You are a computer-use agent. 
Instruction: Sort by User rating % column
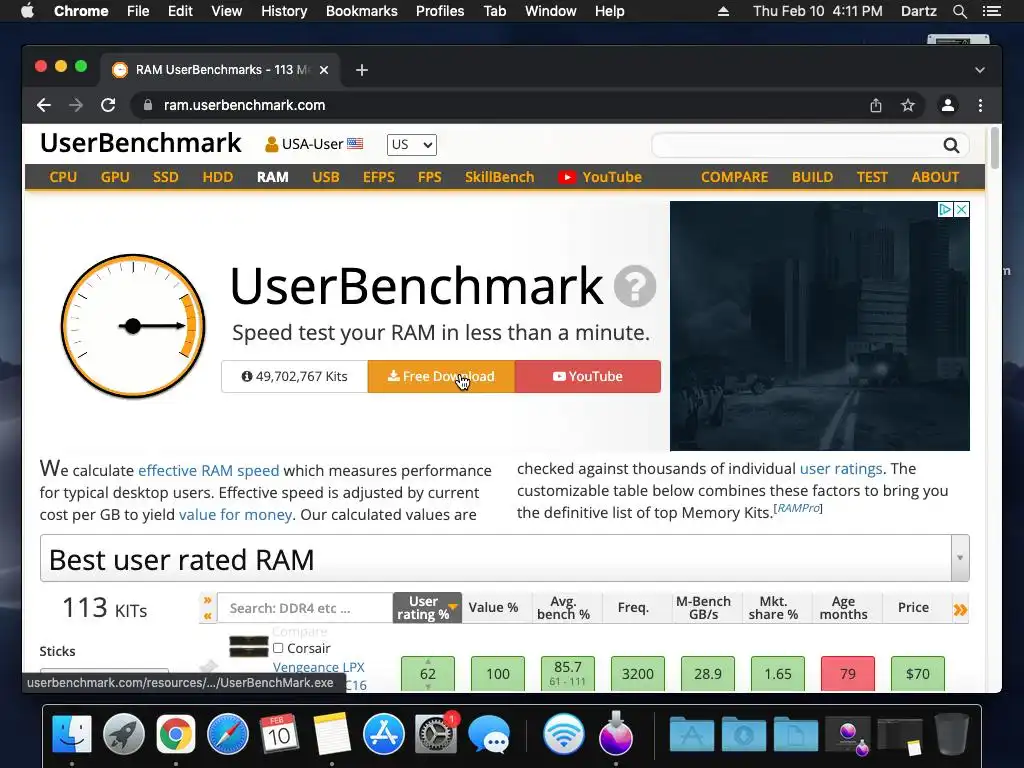coord(427,607)
